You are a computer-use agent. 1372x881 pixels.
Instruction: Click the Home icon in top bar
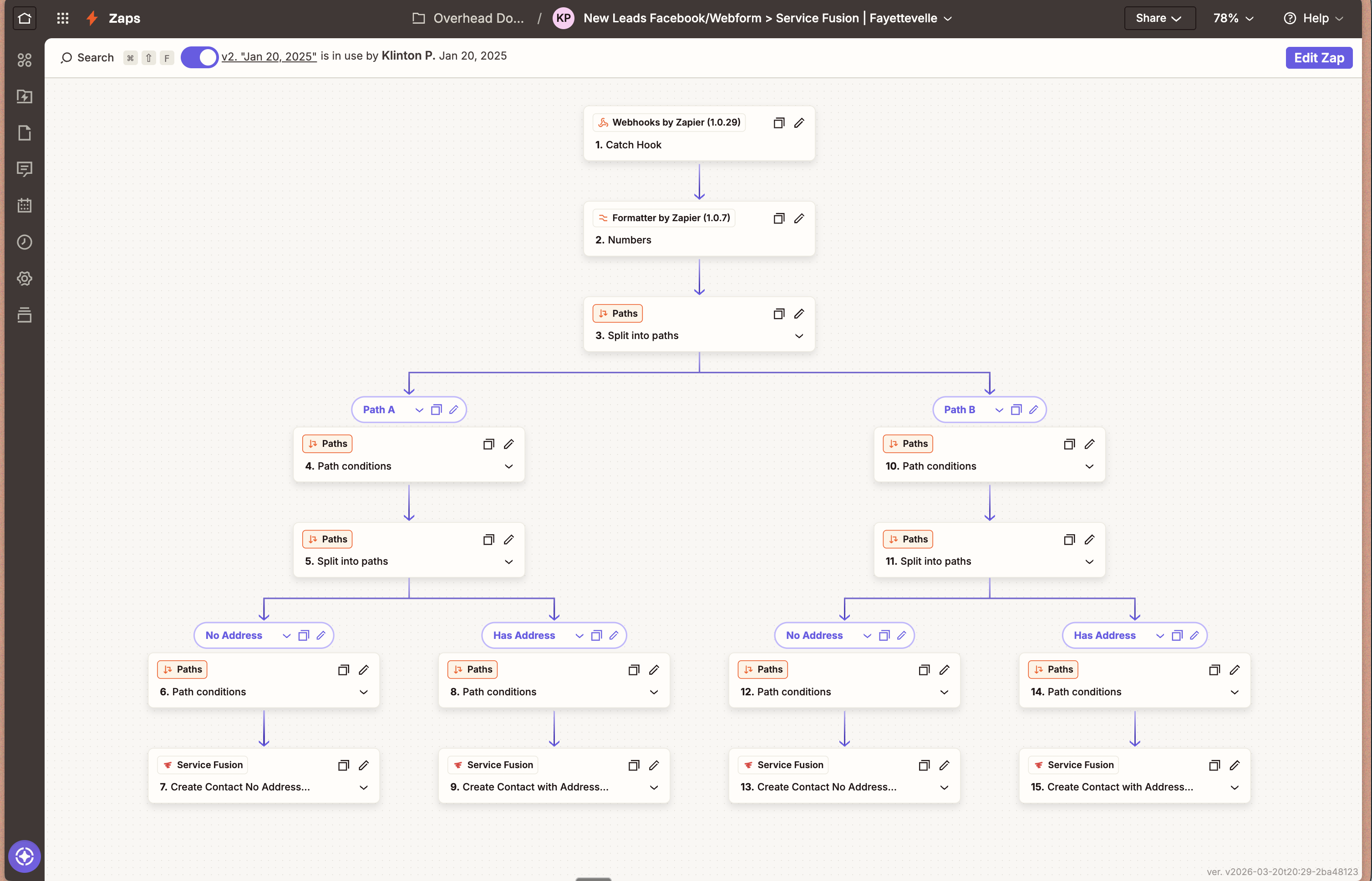point(24,18)
